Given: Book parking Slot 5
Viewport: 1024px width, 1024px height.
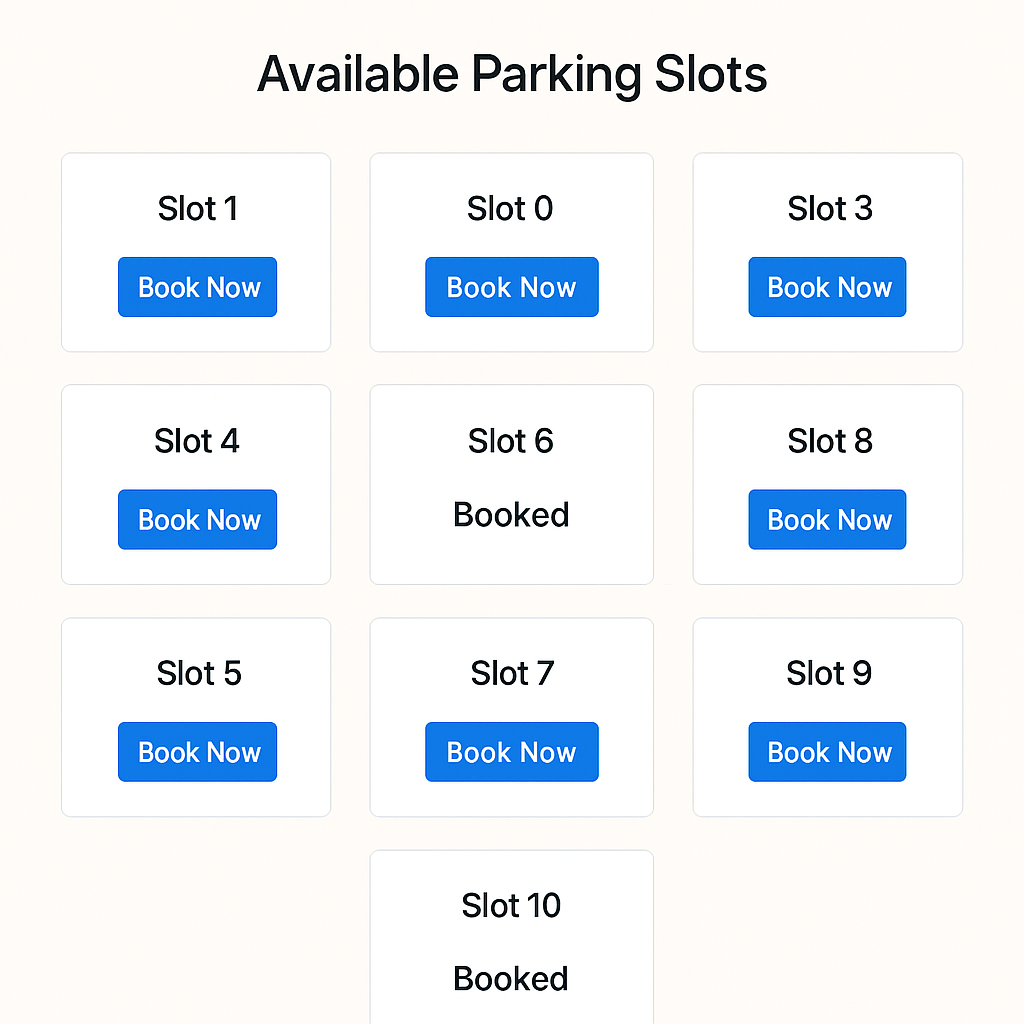Looking at the screenshot, I should point(197,751).
